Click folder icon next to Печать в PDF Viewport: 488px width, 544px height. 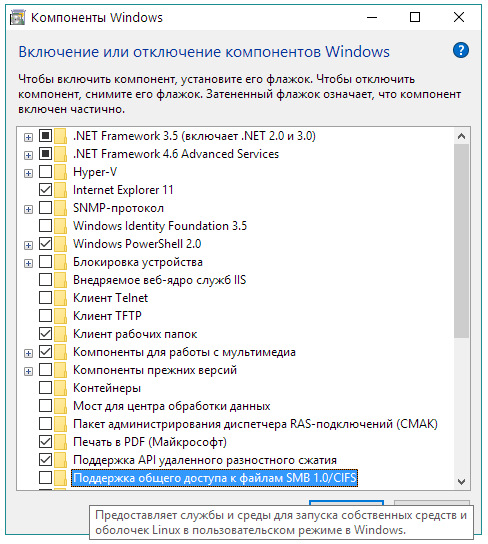click(60, 442)
